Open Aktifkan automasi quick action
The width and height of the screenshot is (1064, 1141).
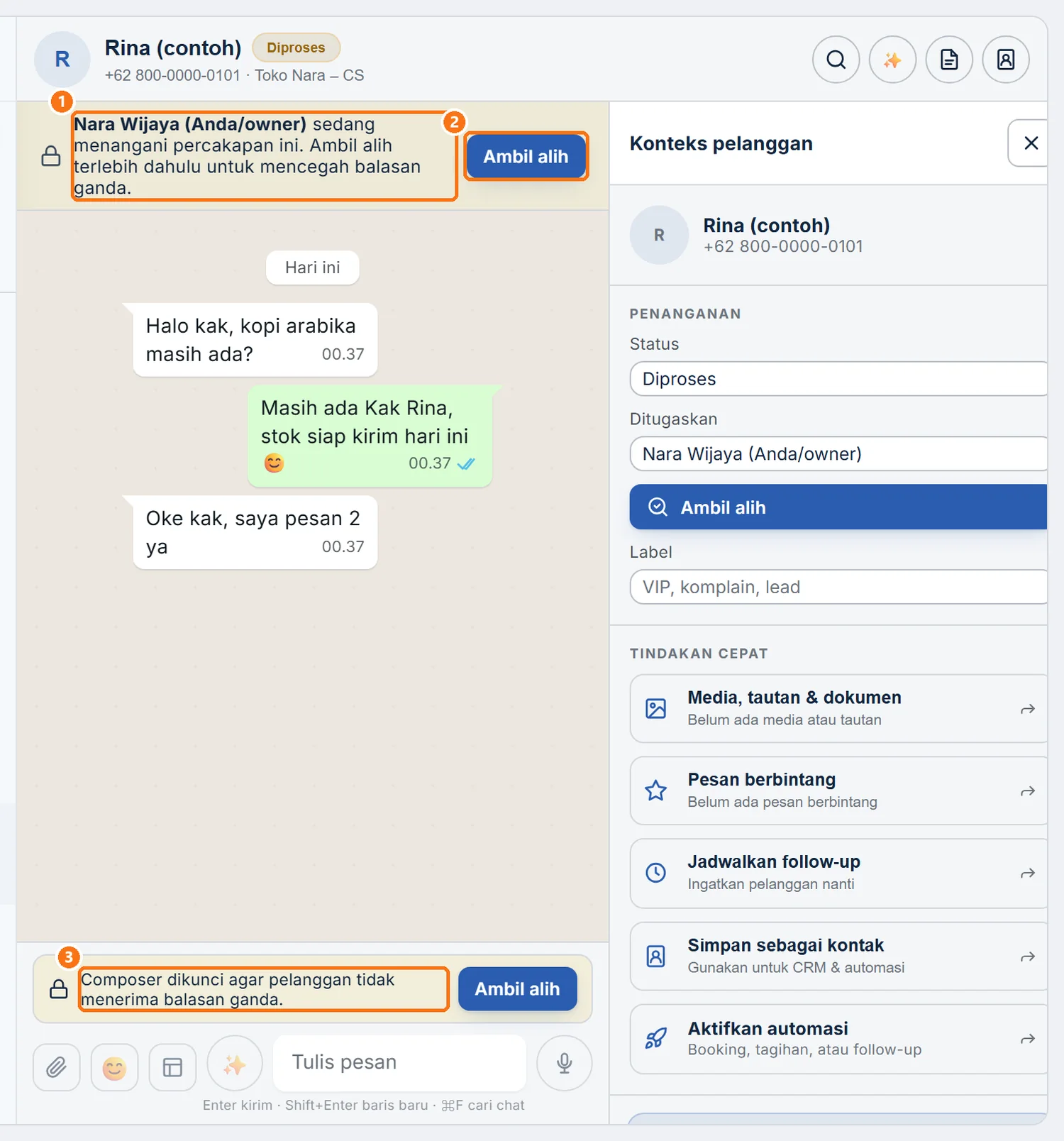click(838, 1039)
